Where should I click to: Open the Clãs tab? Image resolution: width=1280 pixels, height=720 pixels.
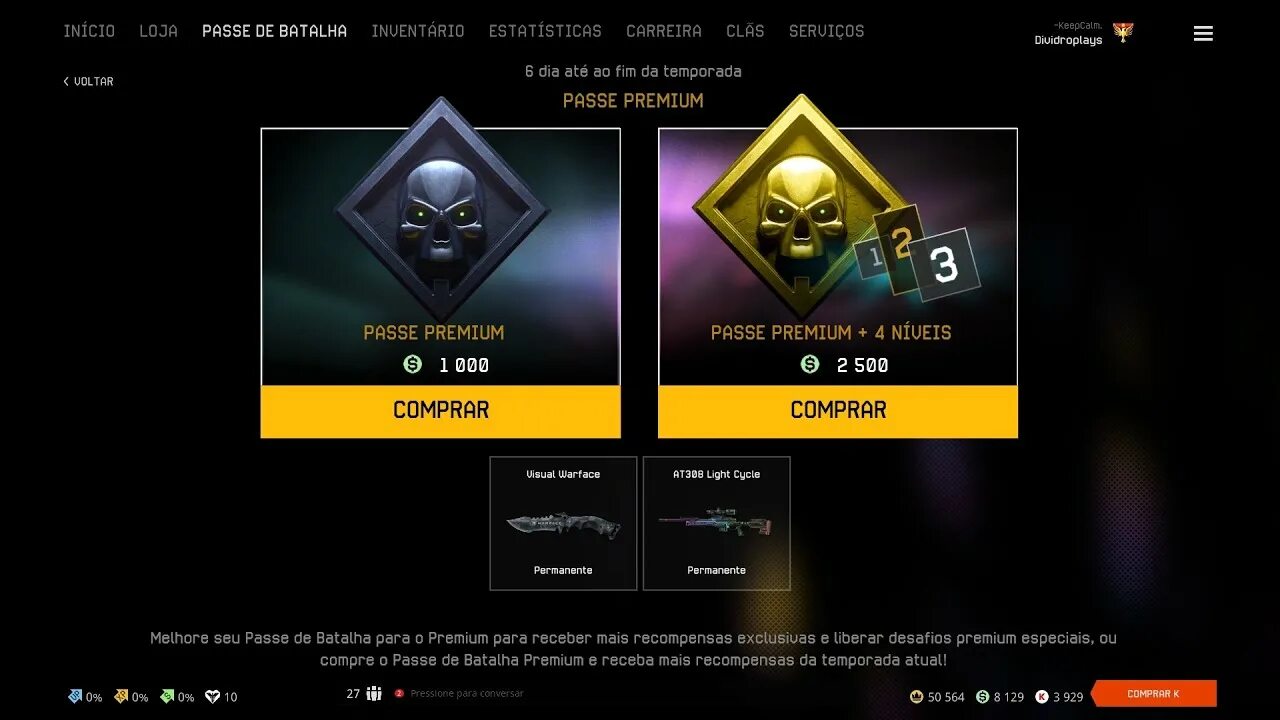745,31
